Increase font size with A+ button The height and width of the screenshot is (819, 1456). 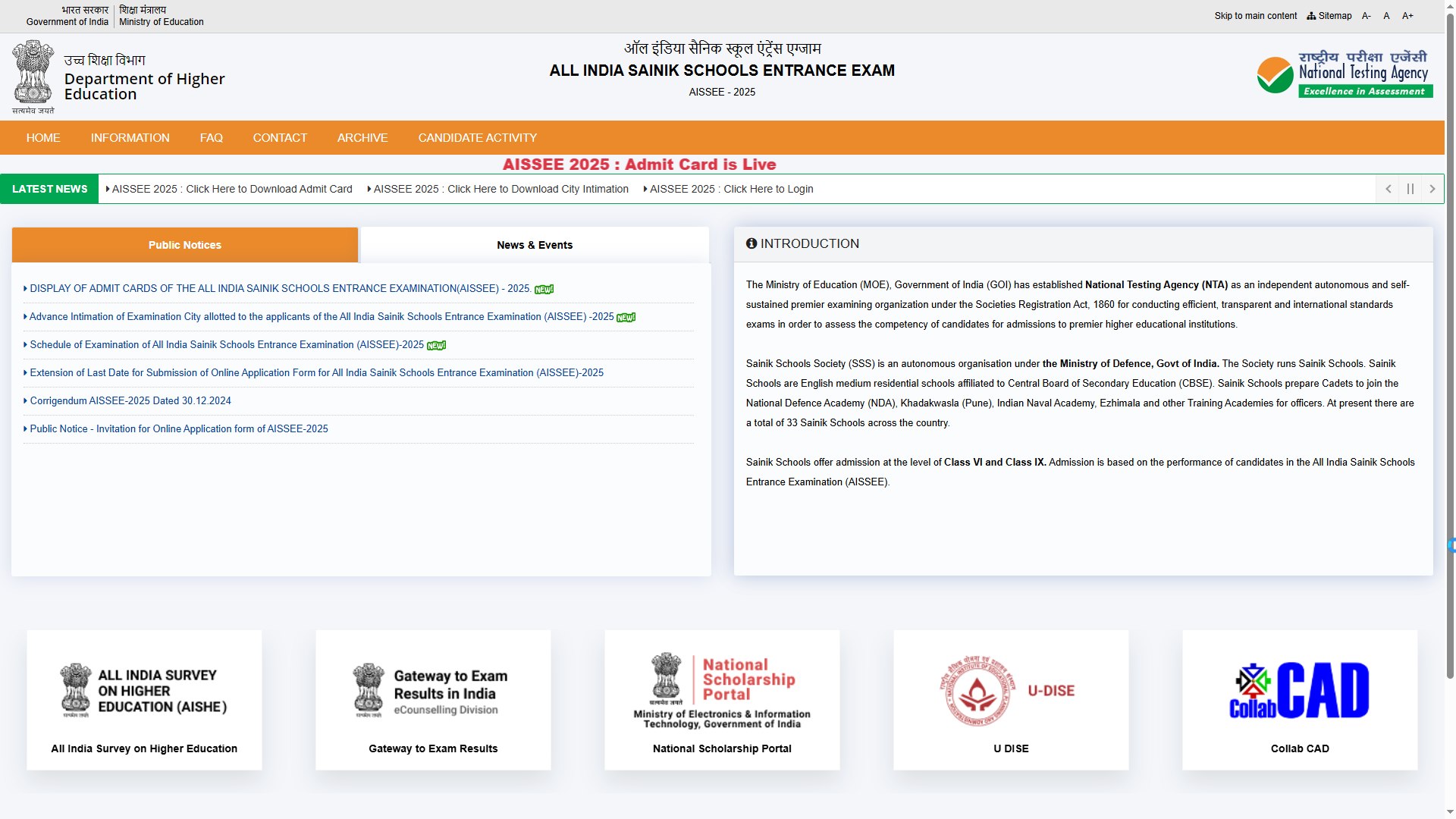pyautogui.click(x=1407, y=16)
